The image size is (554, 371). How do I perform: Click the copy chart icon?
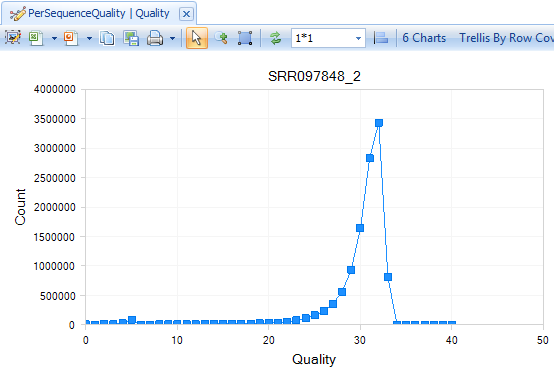coord(107,38)
